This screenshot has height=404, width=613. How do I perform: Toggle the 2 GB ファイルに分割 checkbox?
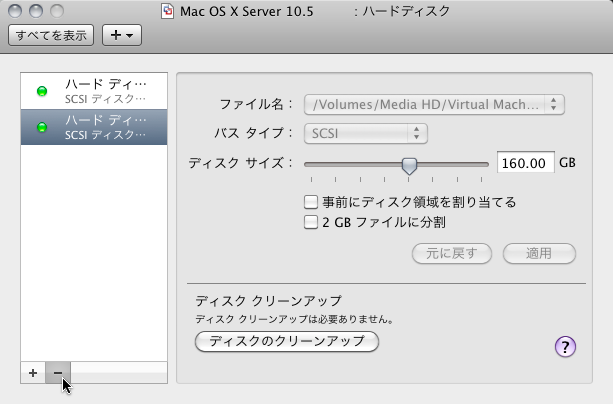[x=311, y=222]
